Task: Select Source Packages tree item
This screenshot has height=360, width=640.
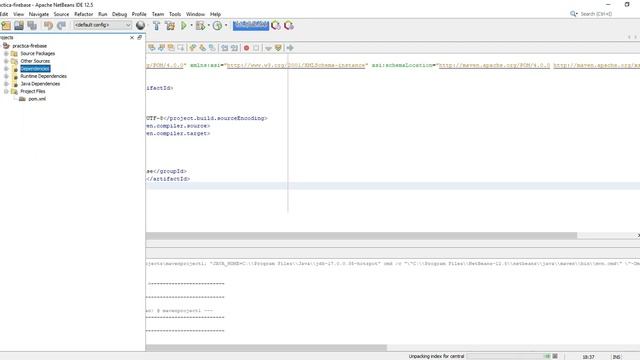Action: [x=38, y=53]
